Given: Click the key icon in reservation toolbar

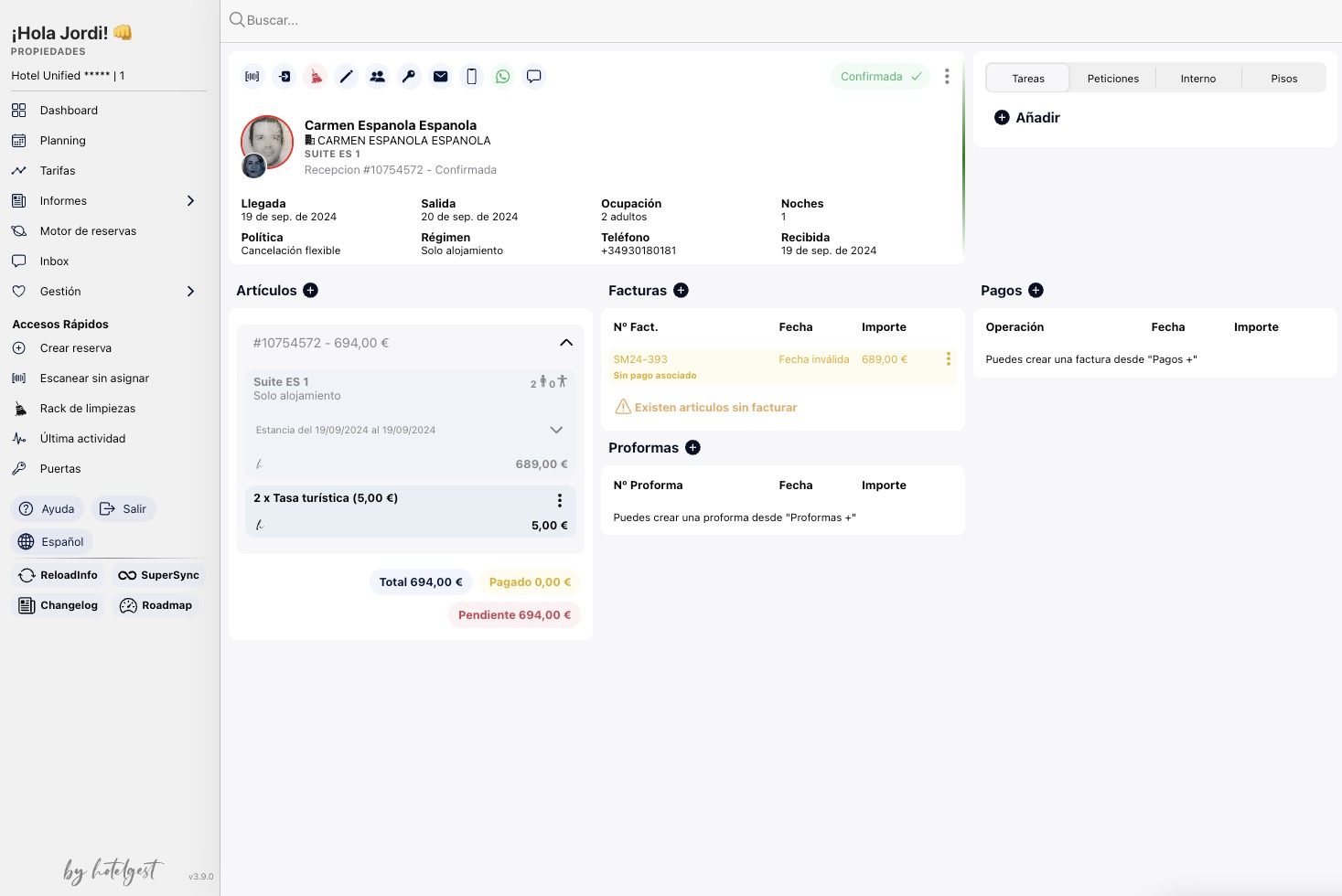Looking at the screenshot, I should coord(409,77).
